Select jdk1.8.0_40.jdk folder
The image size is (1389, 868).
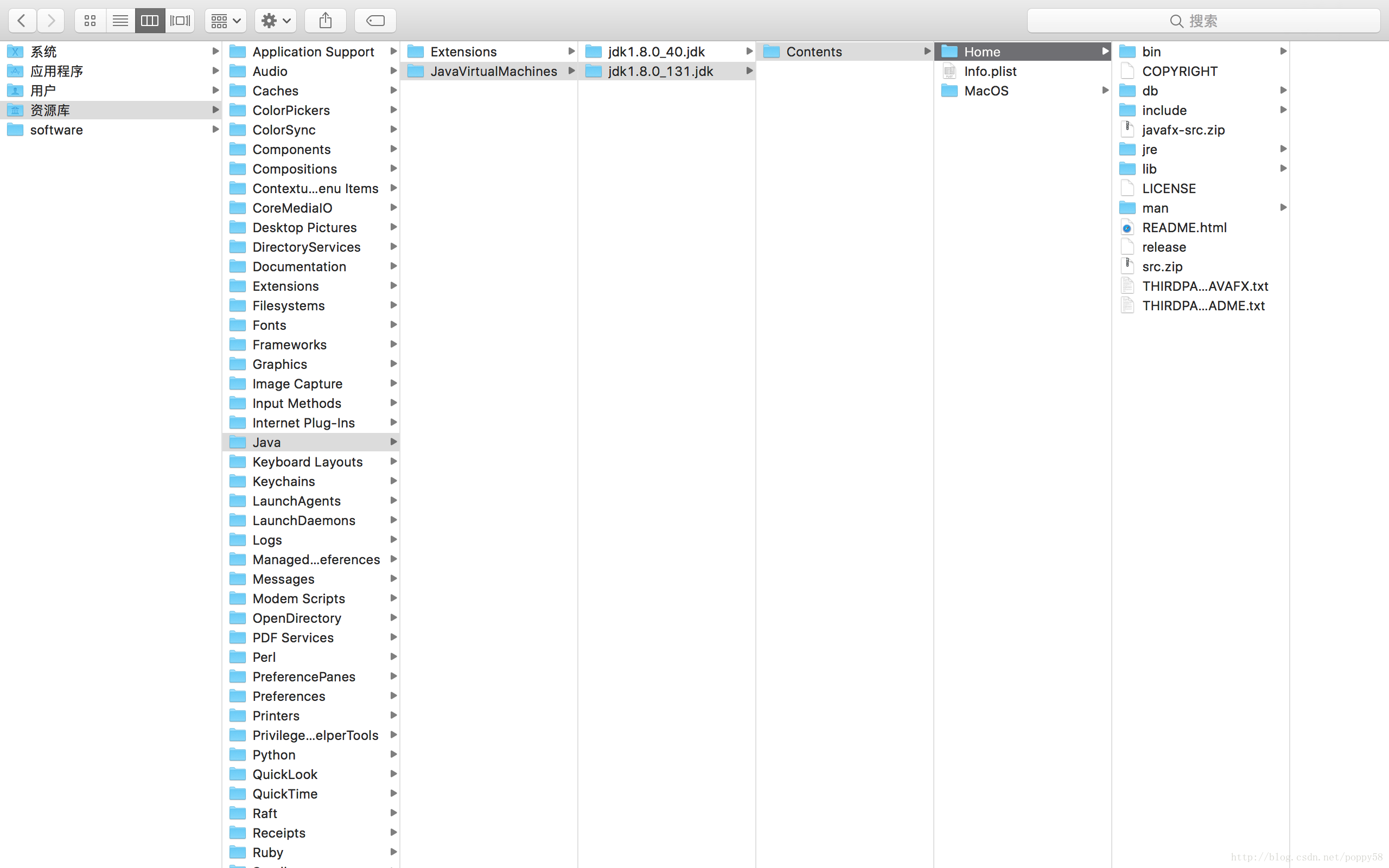667,52
